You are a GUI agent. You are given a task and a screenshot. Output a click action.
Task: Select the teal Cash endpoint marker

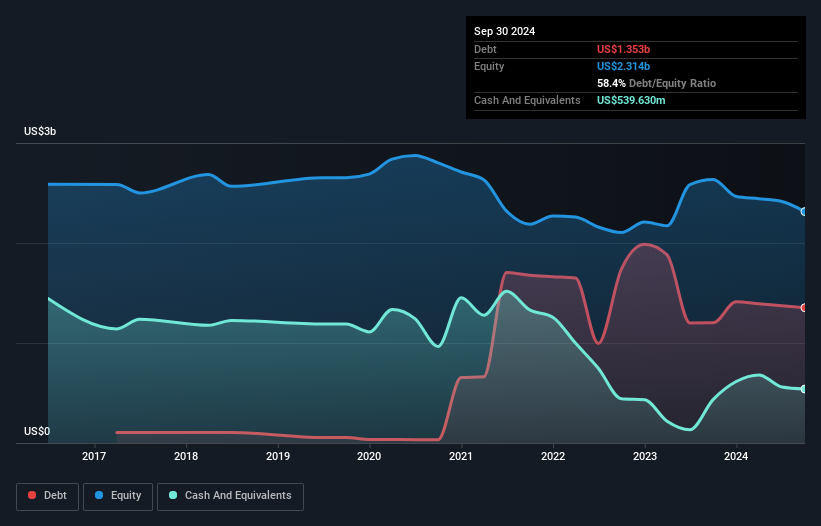804,389
